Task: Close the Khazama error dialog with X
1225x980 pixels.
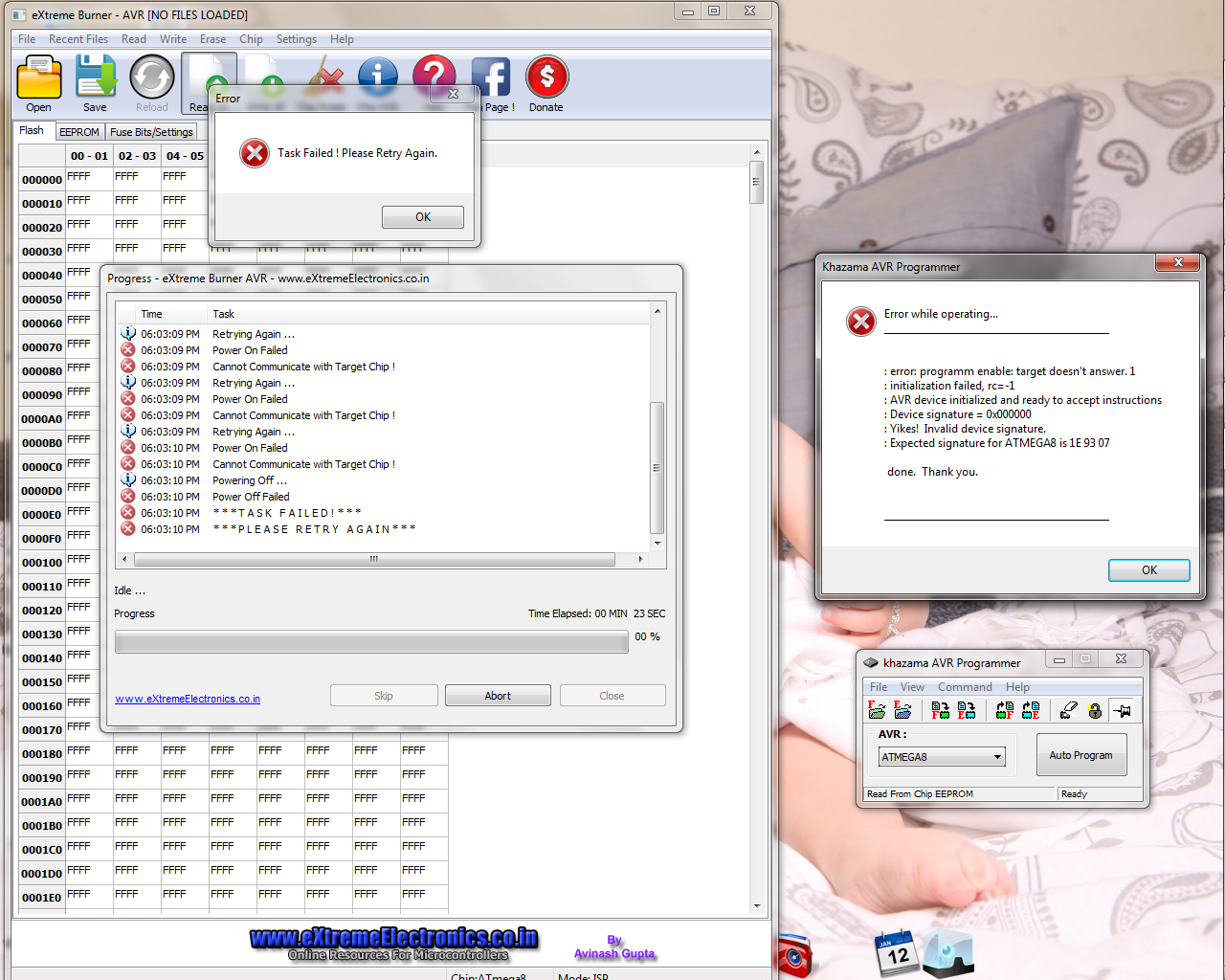Action: tap(1178, 262)
